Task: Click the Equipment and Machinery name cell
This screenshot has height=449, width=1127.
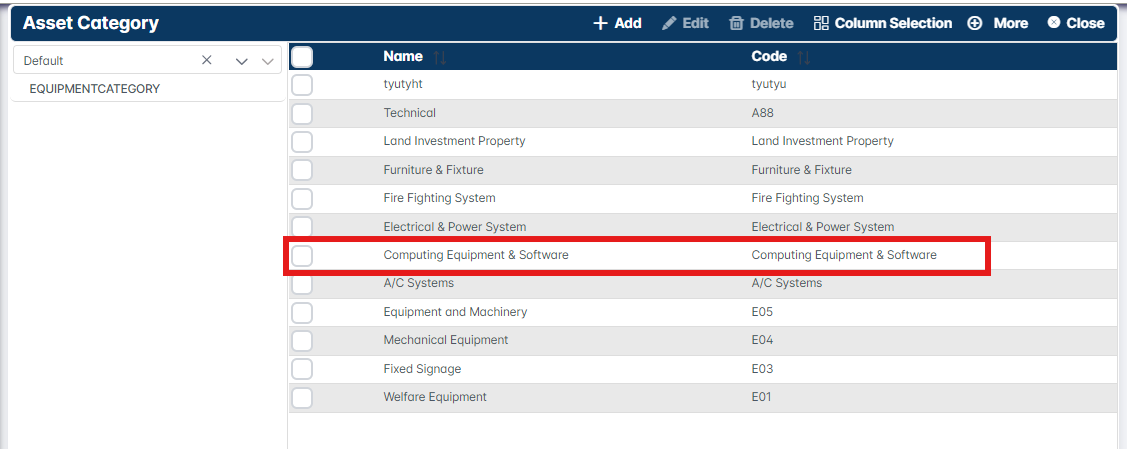Action: coord(456,312)
